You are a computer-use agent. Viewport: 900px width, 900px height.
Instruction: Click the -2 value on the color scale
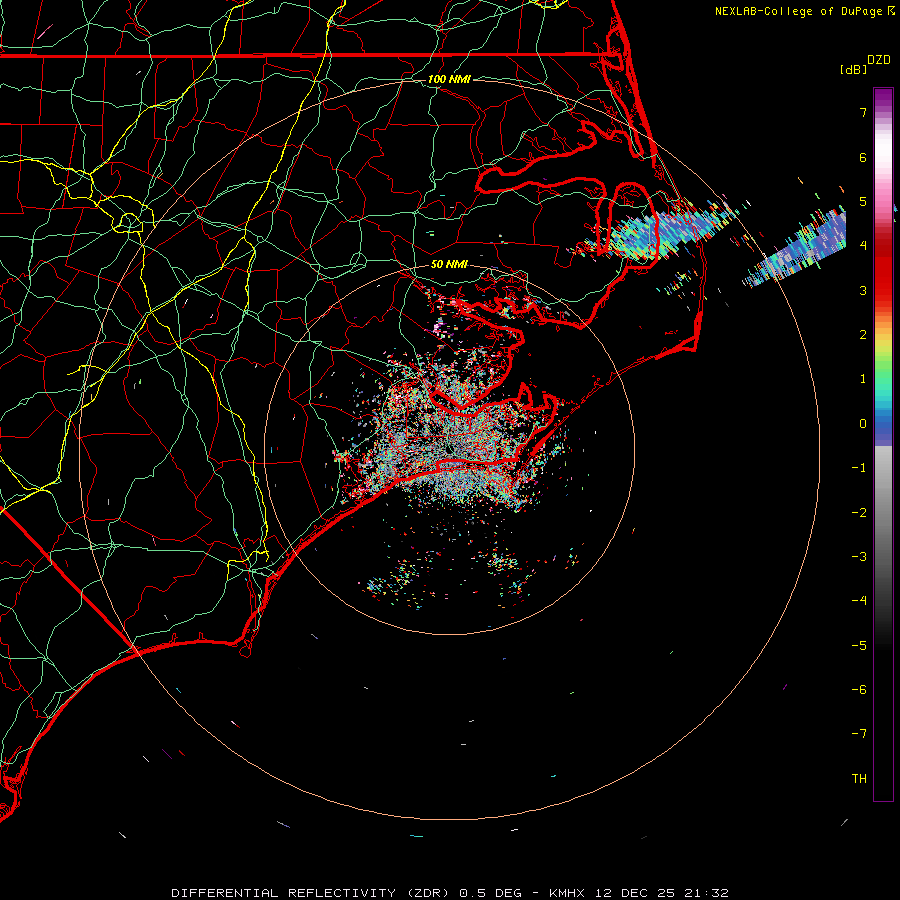click(859, 513)
